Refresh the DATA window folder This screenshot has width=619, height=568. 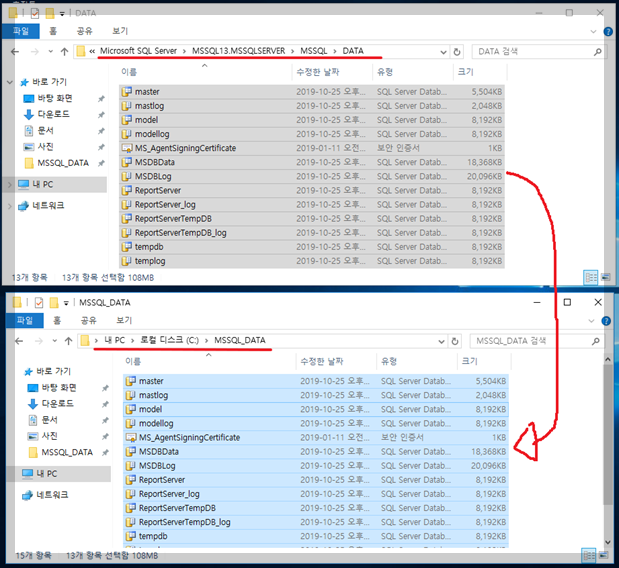(457, 52)
